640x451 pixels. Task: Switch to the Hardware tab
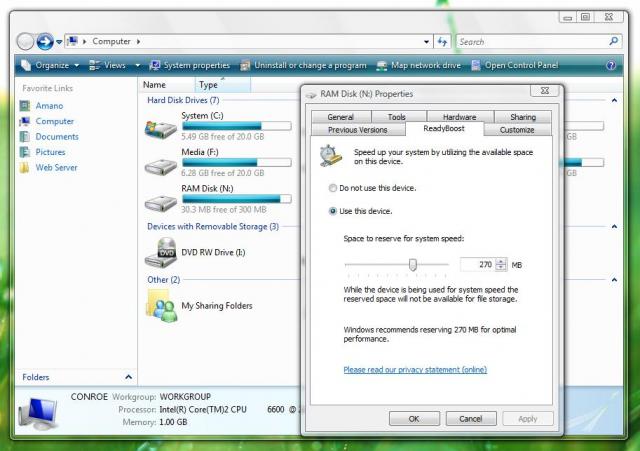(x=460, y=117)
